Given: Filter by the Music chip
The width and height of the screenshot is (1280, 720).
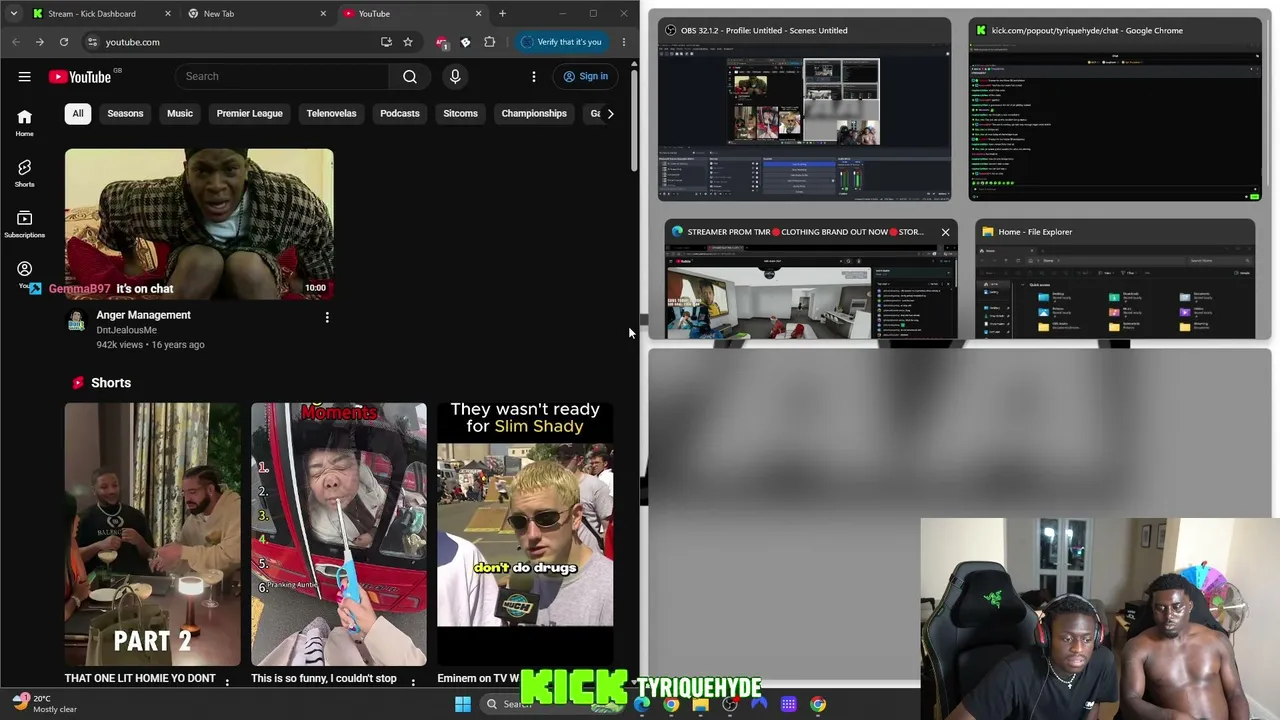Looking at the screenshot, I should tap(180, 113).
